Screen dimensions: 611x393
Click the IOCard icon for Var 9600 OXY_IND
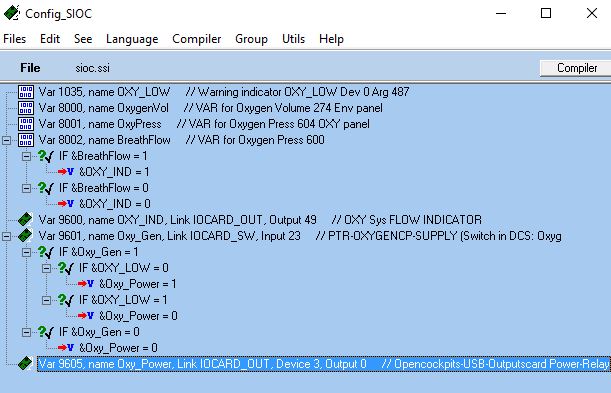pyautogui.click(x=25, y=220)
